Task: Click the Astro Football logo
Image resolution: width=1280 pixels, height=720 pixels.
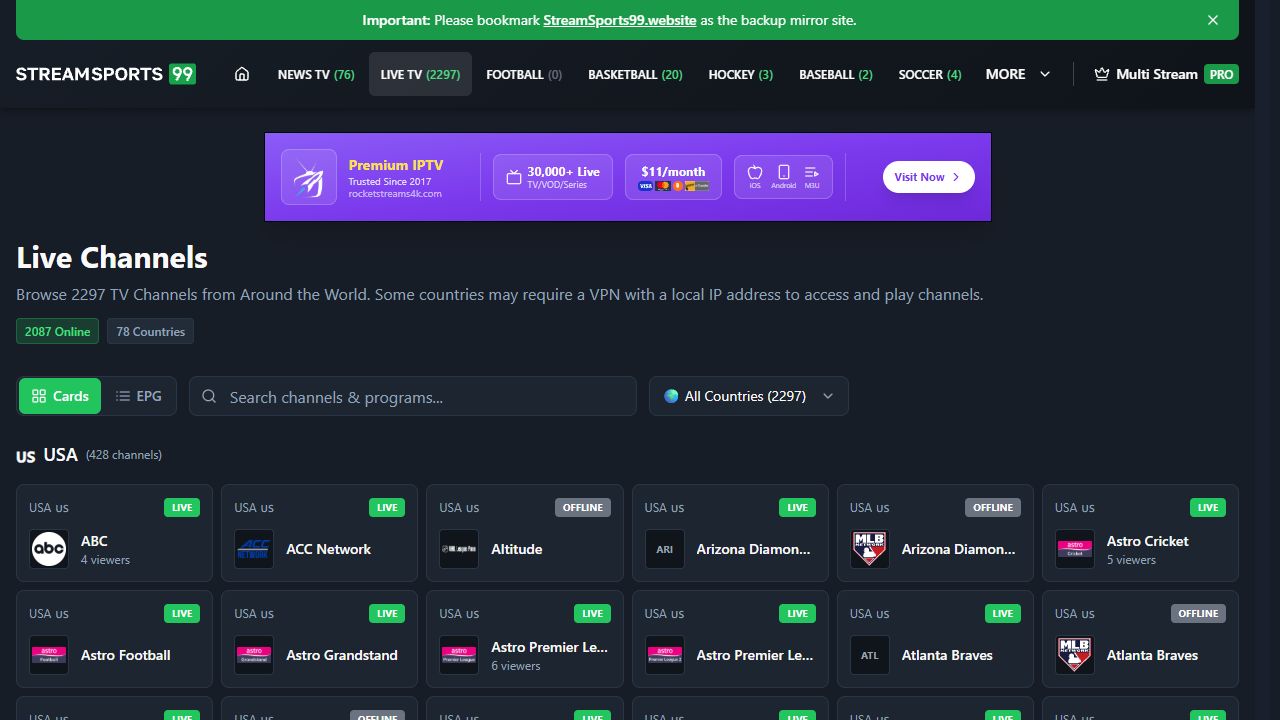Action: click(49, 655)
